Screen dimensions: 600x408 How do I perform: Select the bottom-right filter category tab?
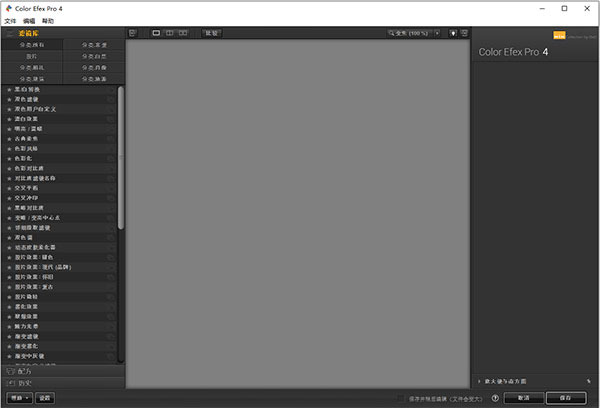[94, 79]
